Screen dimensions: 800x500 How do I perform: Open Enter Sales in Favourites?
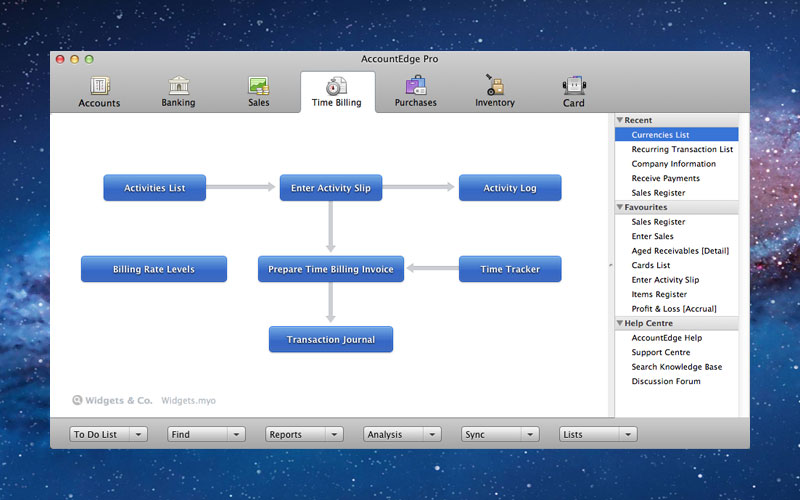point(677,236)
